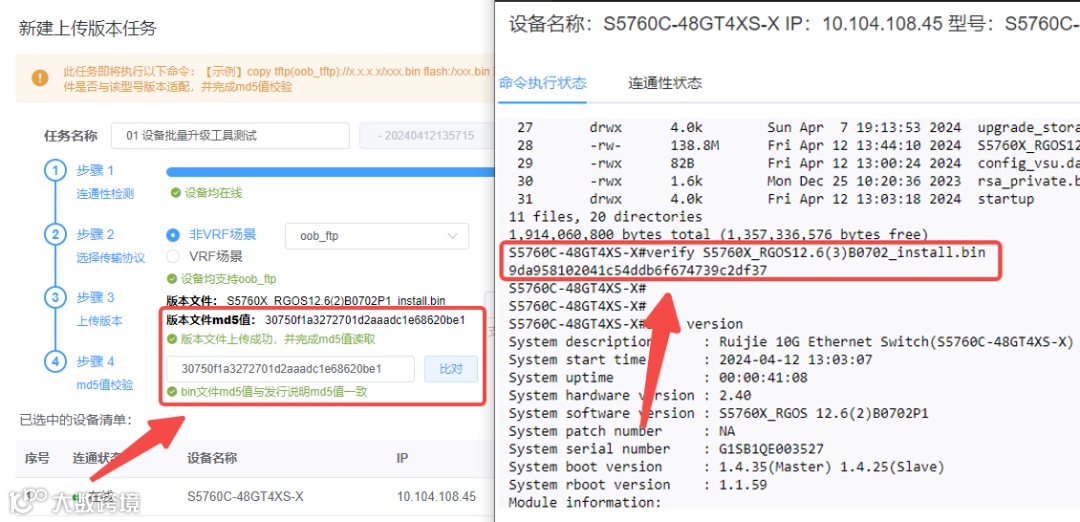Click the step 4 circle icon

click(55, 362)
